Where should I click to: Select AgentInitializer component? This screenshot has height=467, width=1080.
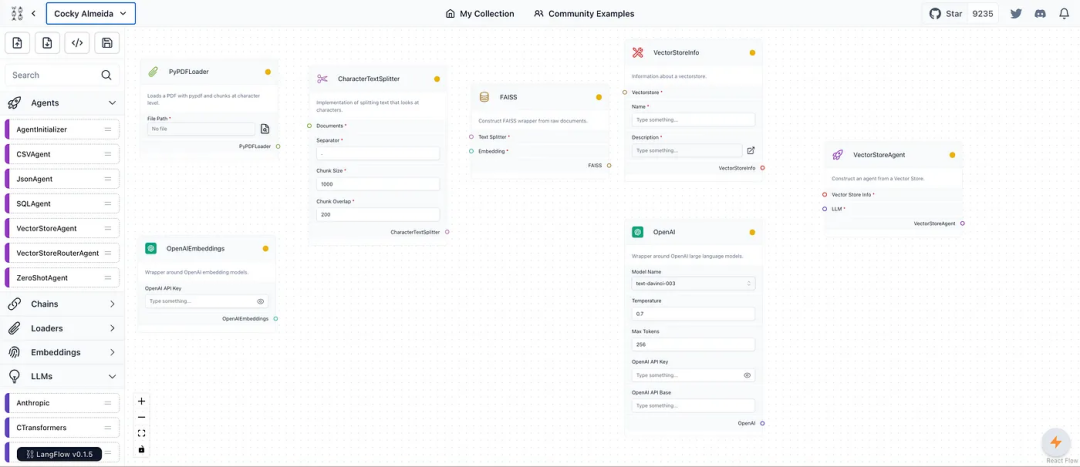pyautogui.click(x=62, y=129)
